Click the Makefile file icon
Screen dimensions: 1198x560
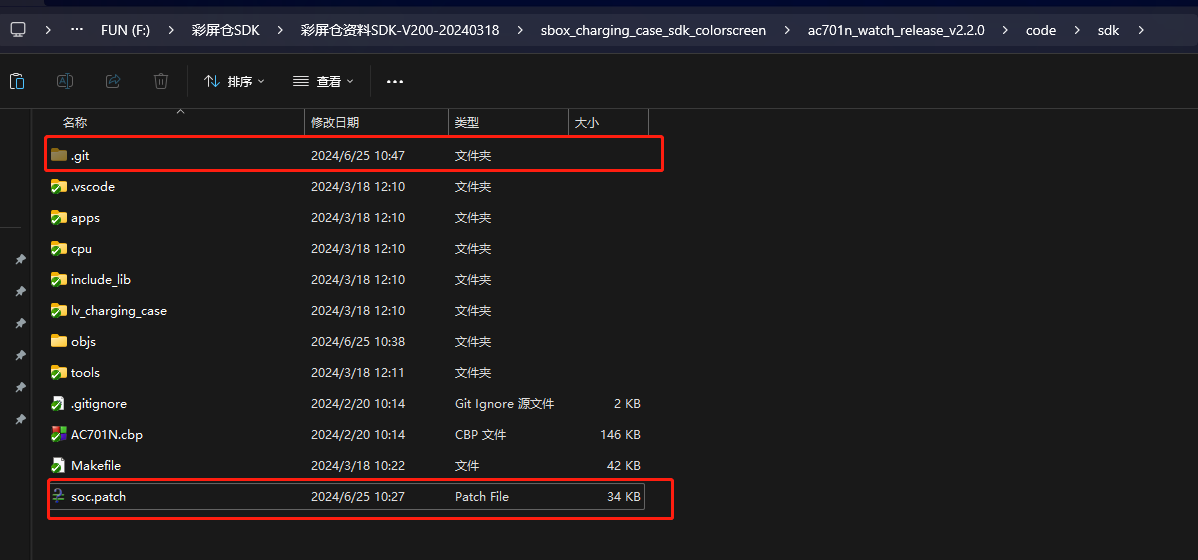pyautogui.click(x=59, y=465)
